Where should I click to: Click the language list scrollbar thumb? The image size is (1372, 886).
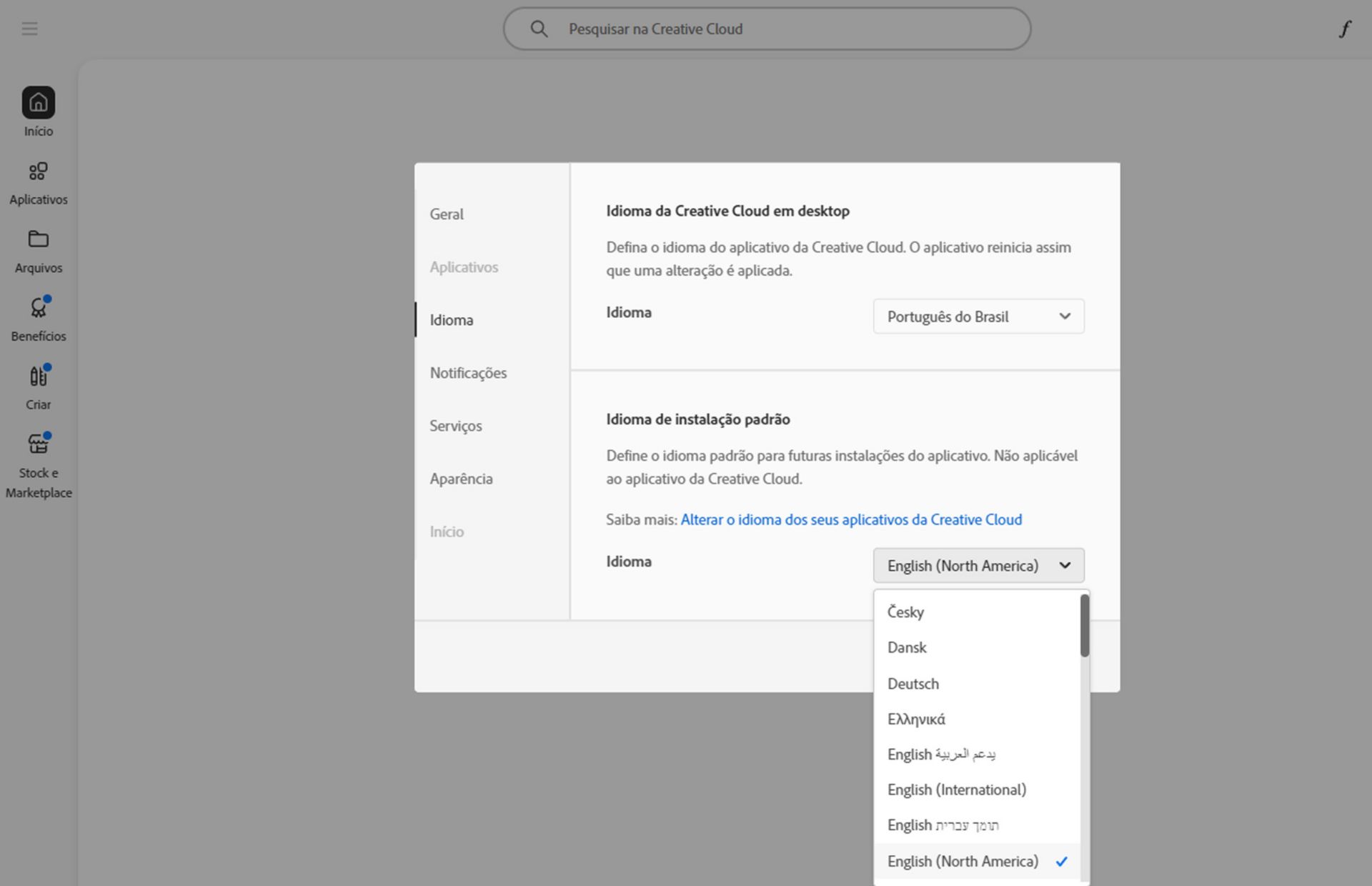(1085, 626)
